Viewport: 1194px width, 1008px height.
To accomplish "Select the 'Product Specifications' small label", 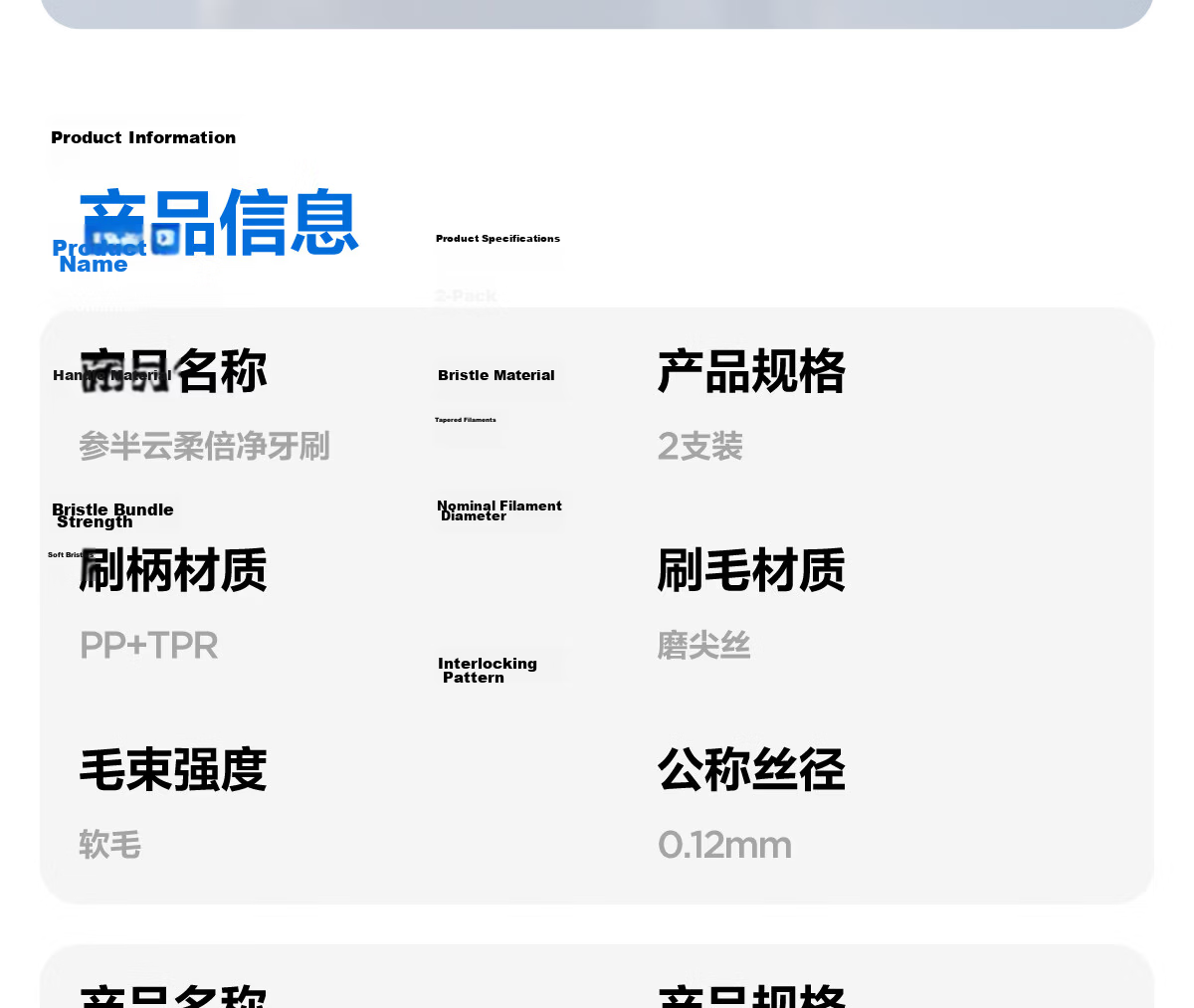I will pos(497,239).
